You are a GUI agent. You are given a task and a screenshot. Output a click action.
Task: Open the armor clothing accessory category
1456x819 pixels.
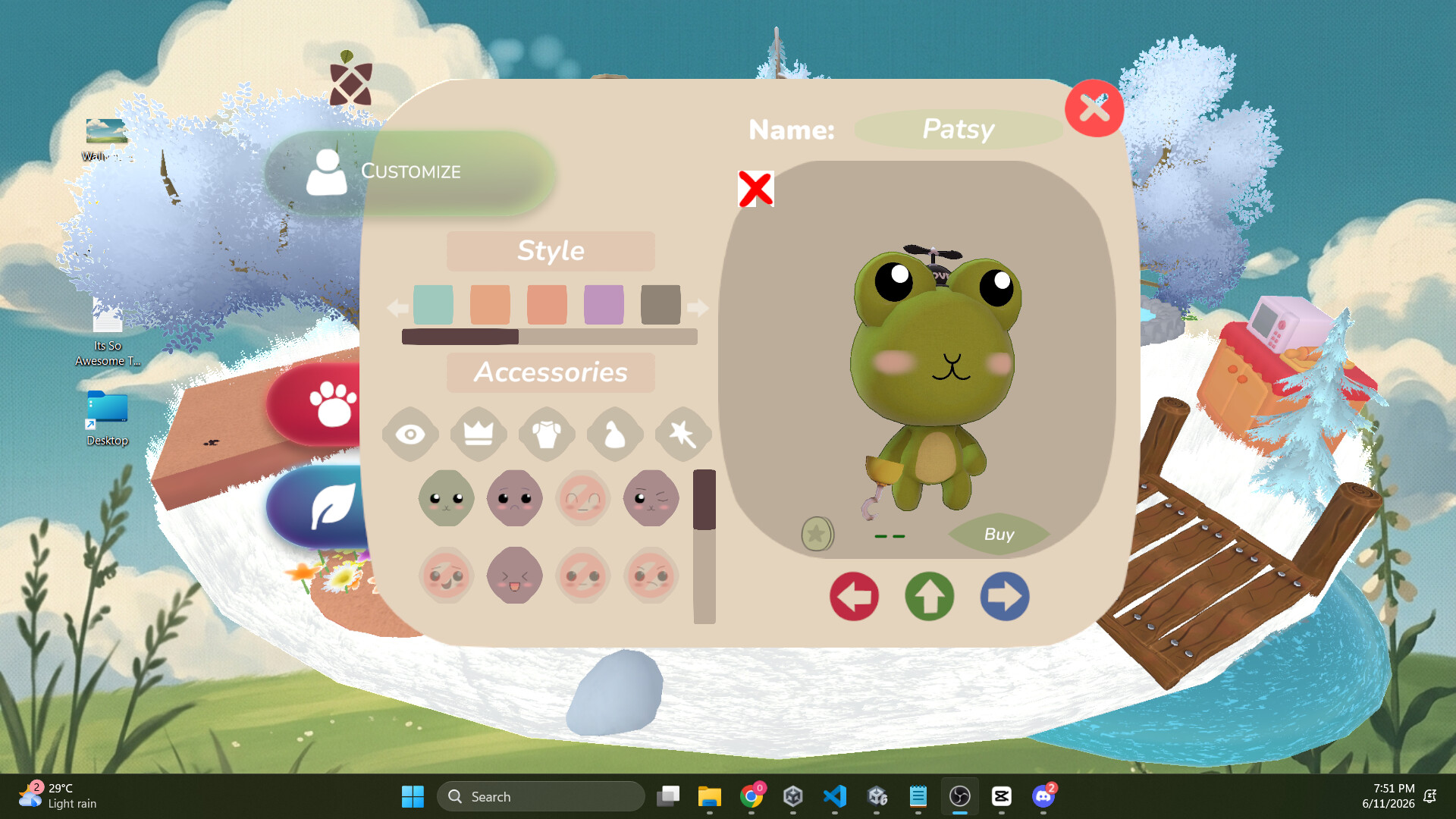coord(547,434)
